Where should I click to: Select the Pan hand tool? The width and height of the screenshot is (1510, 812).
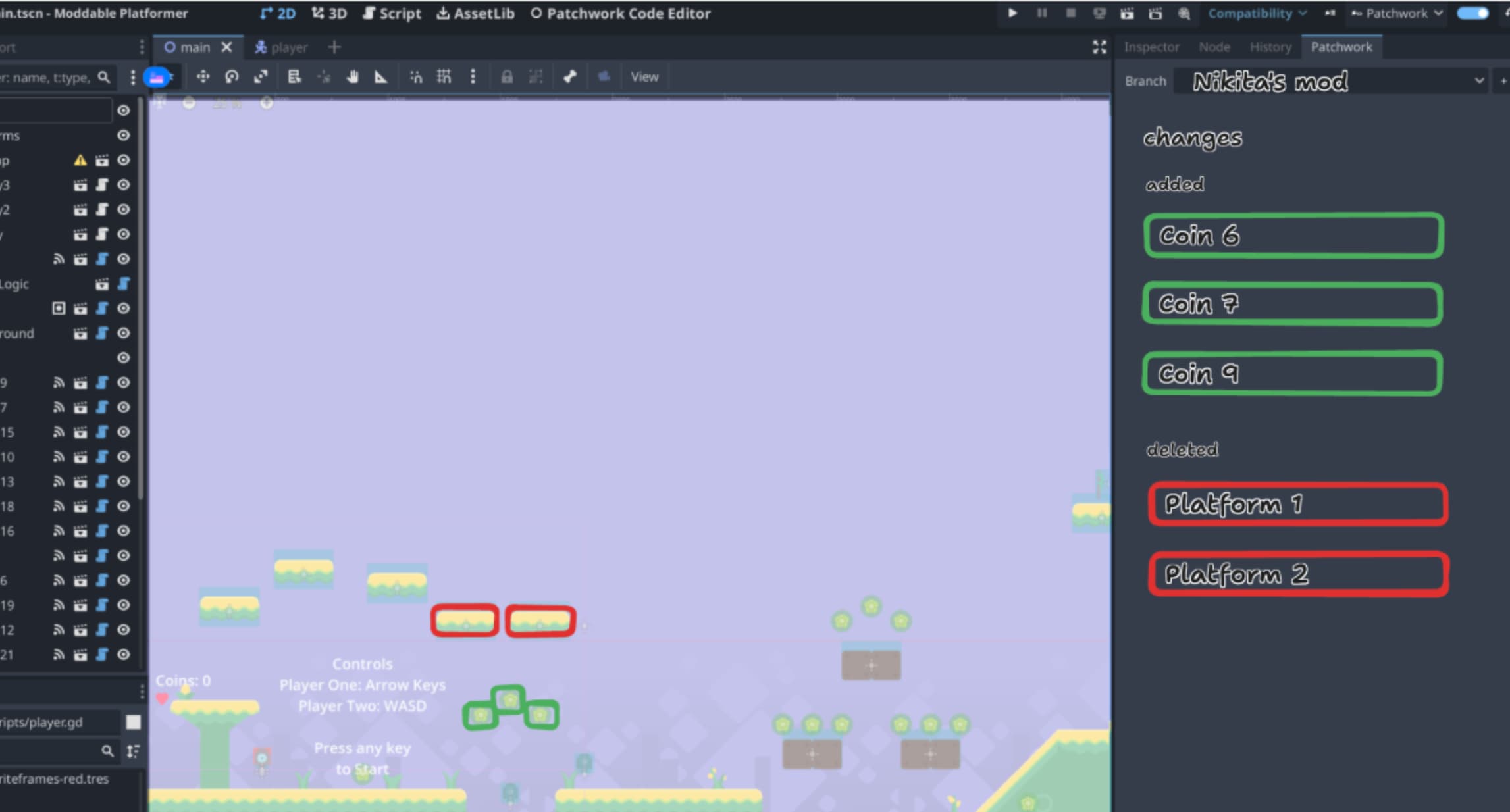(x=352, y=77)
